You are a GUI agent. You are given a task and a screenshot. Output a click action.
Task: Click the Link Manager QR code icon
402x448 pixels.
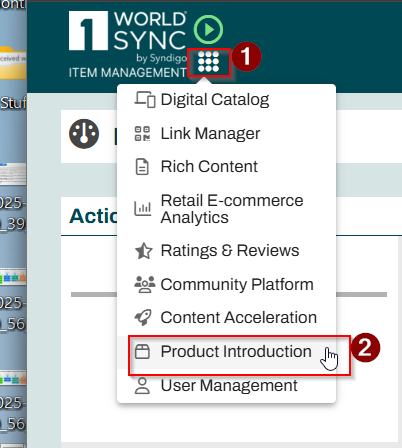coord(142,133)
